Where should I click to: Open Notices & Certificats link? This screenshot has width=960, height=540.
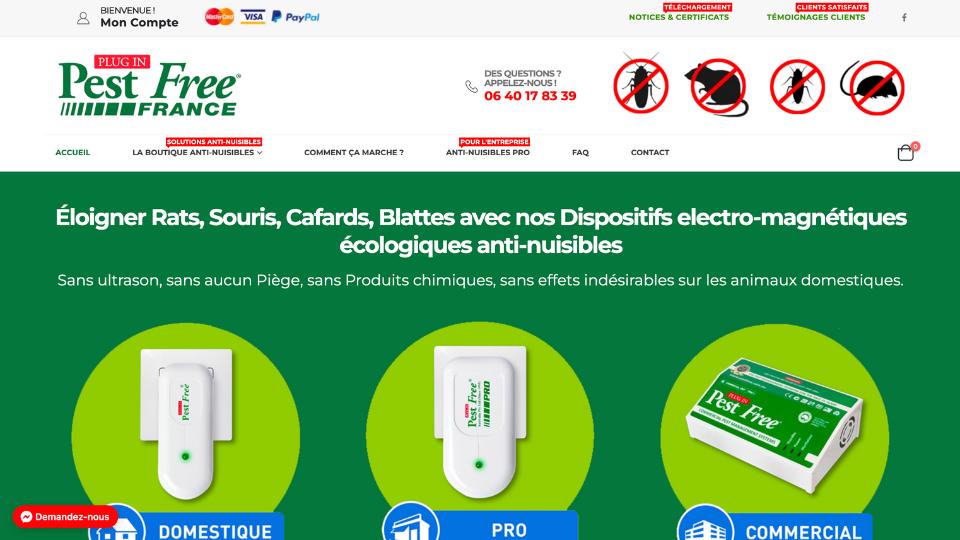pos(679,17)
